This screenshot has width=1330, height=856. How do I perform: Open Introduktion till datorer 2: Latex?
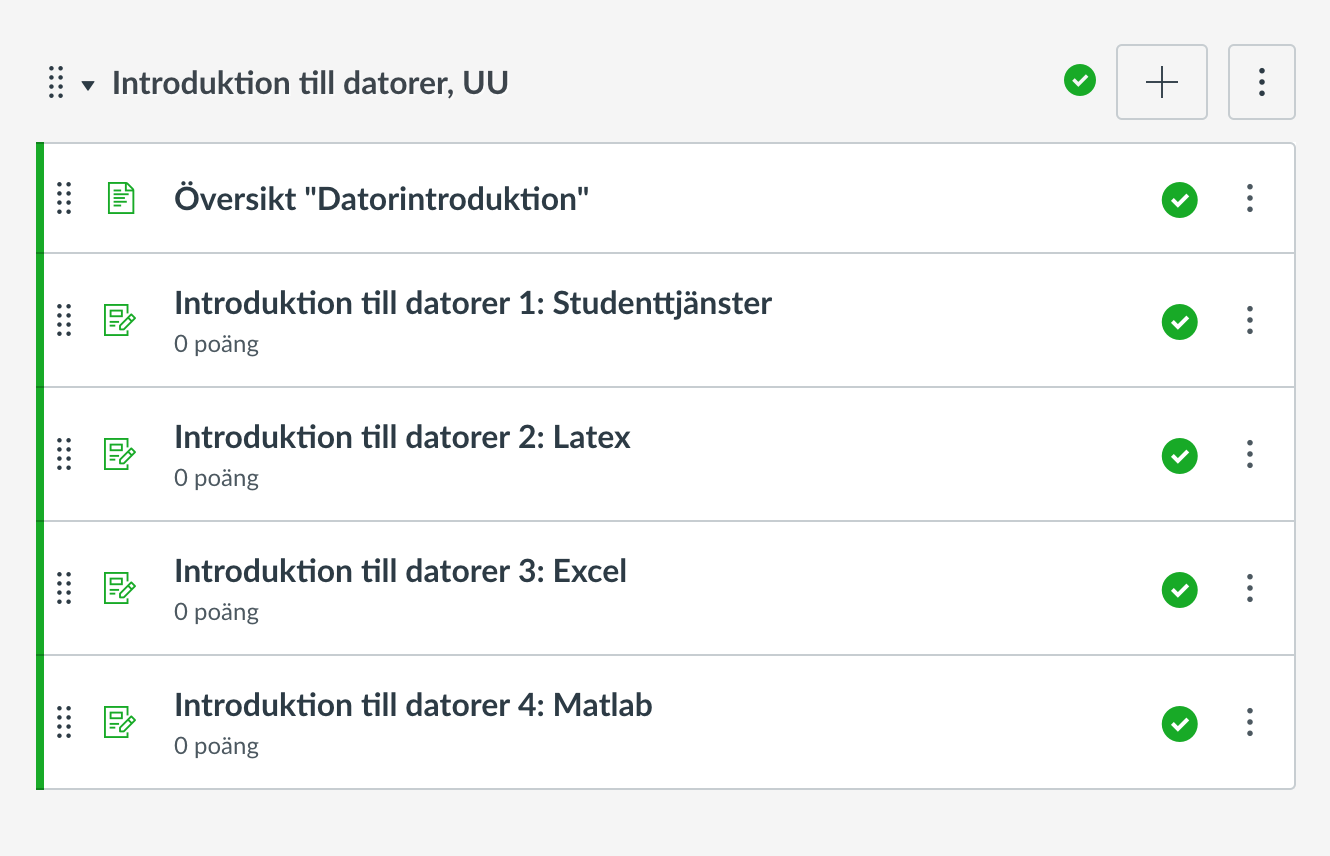(402, 437)
